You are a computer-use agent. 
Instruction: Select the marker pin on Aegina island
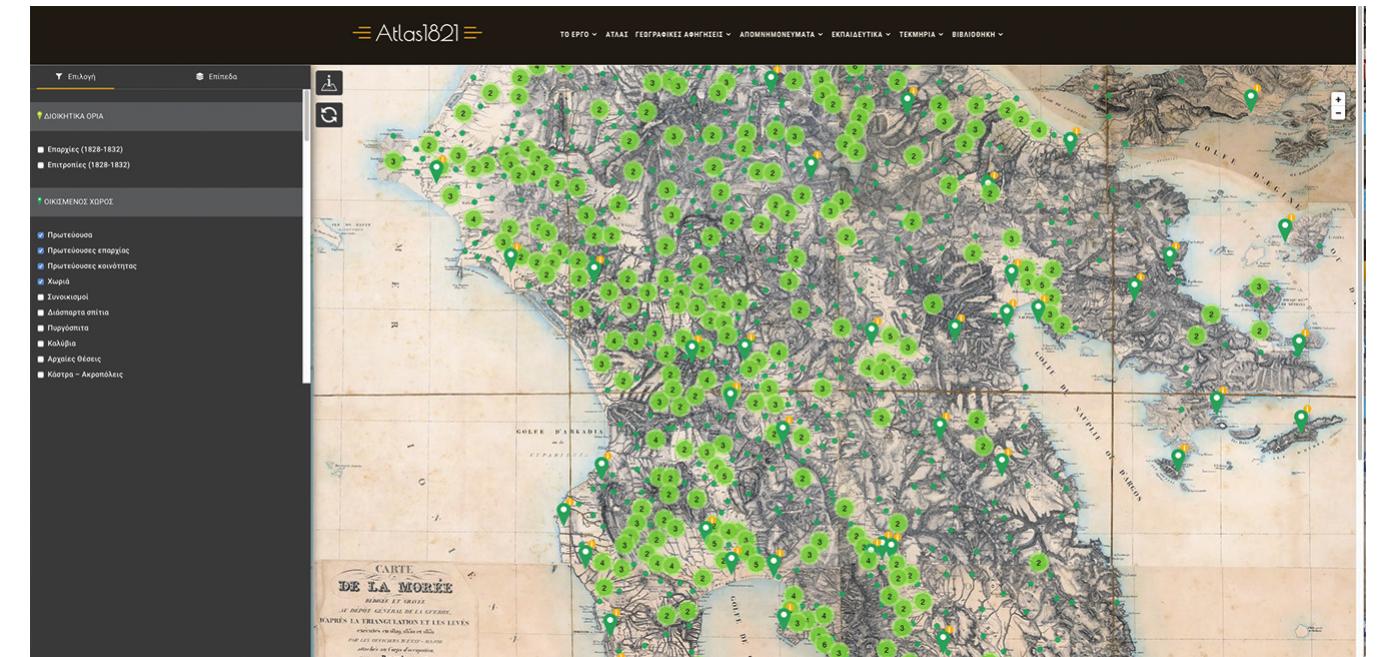(x=1285, y=229)
